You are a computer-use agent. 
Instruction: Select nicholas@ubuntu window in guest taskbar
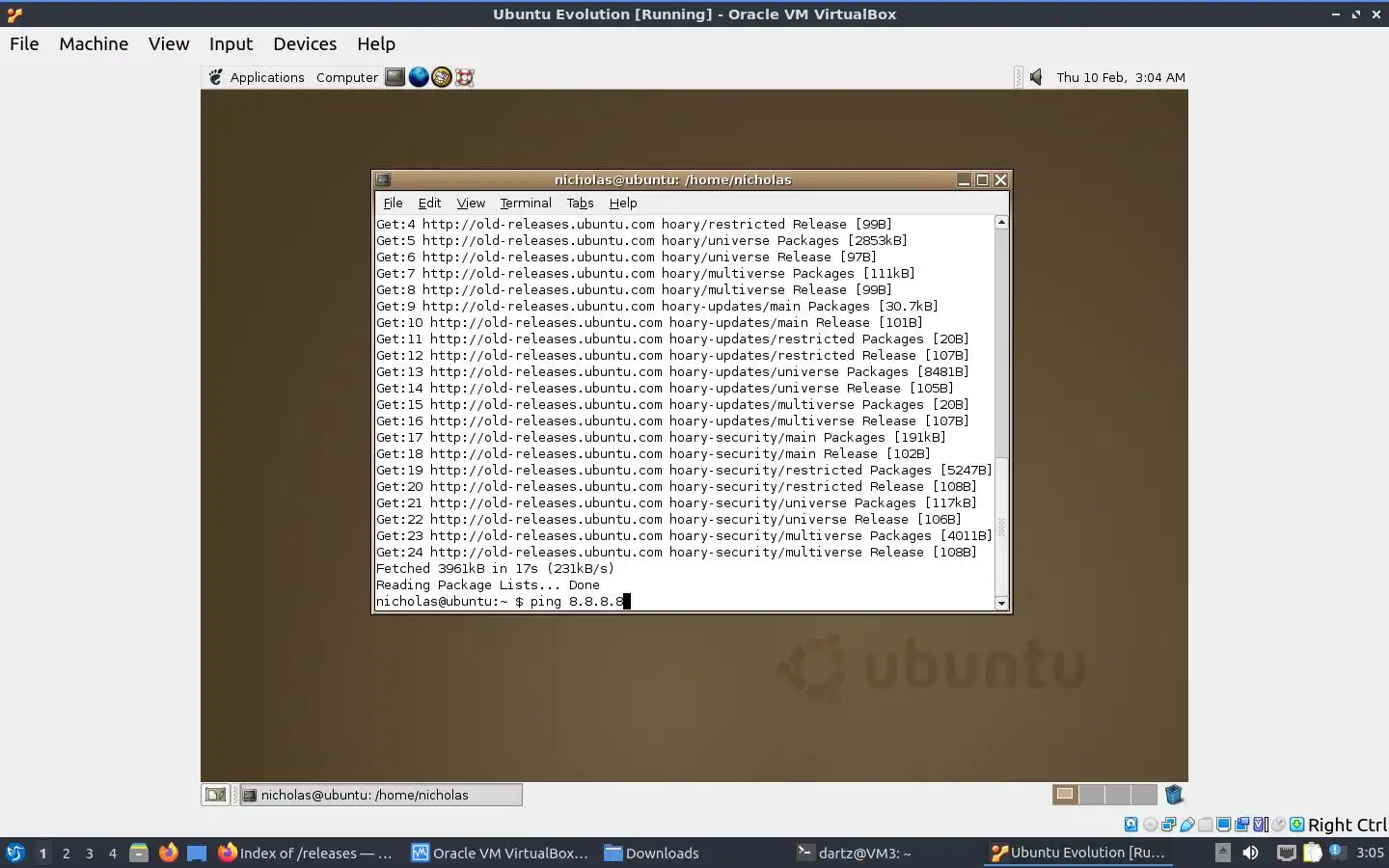tap(381, 795)
